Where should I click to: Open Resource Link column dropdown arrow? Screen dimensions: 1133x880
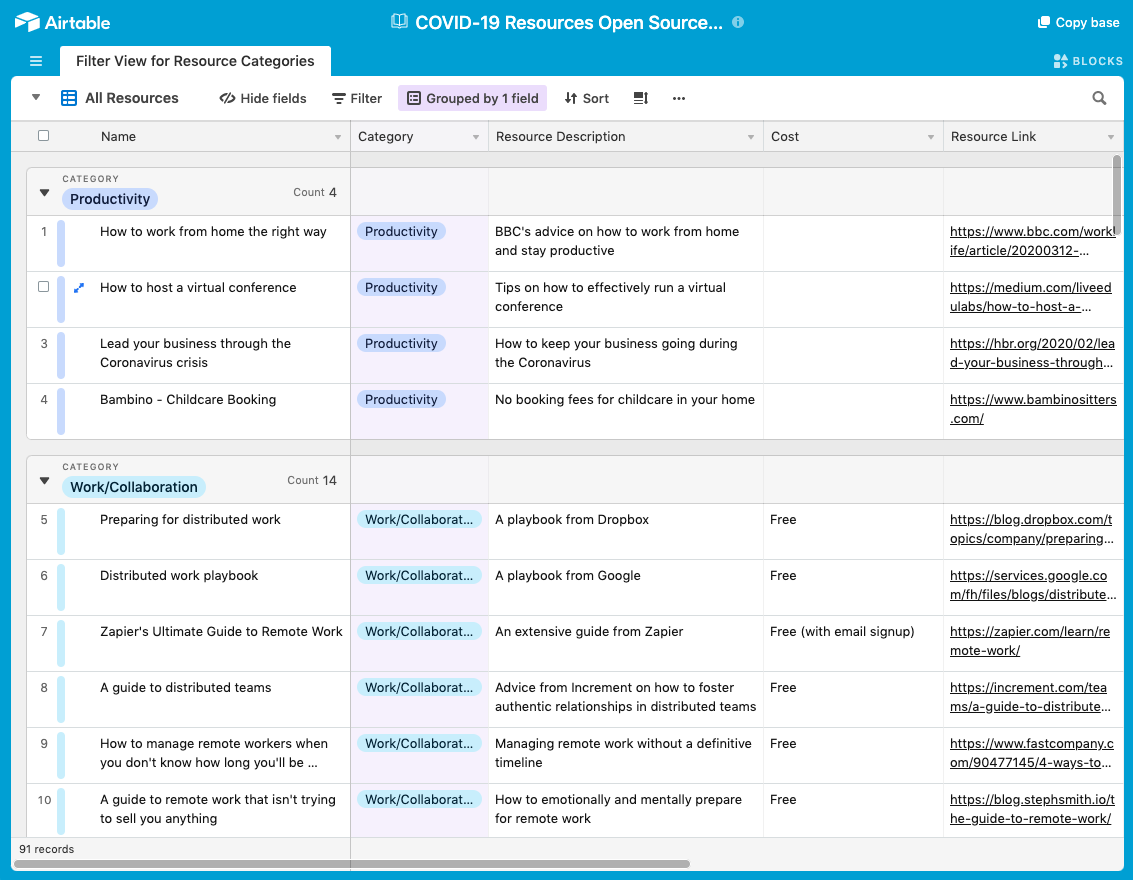[1111, 137]
